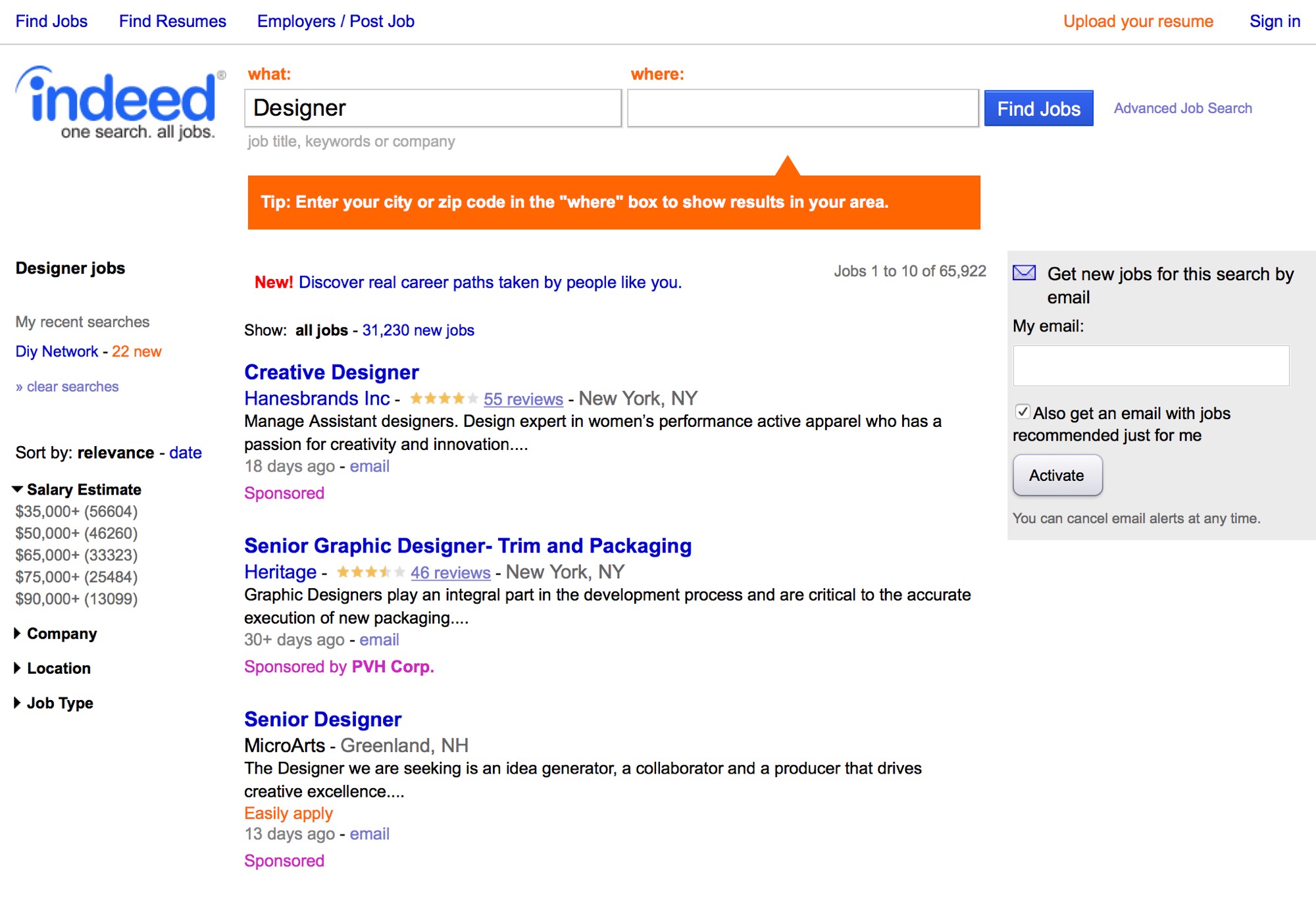Open Find Resumes in top navigation

172,21
